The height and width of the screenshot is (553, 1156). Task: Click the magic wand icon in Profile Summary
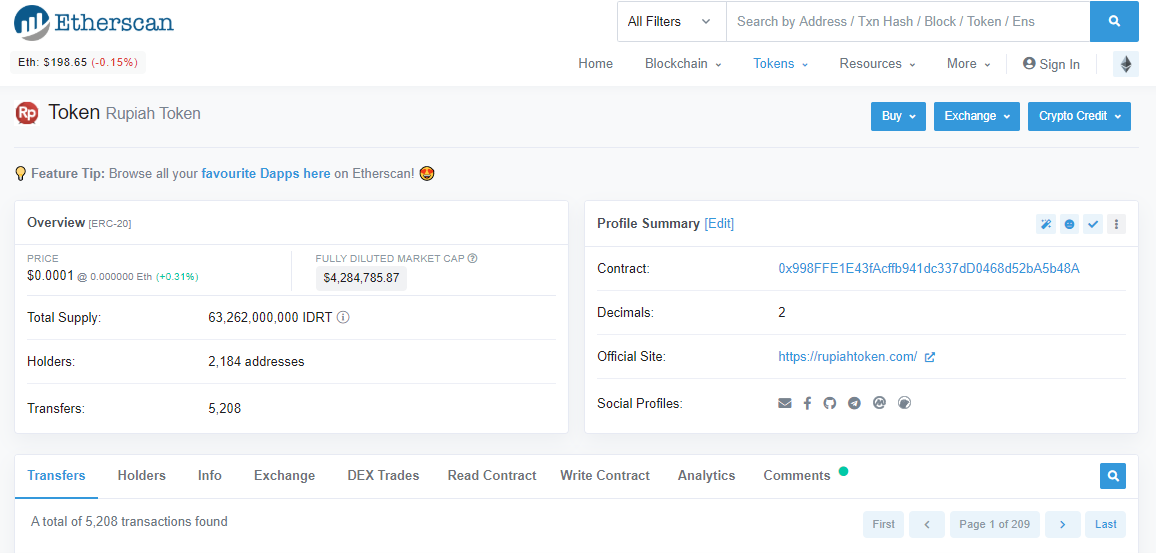(x=1045, y=224)
